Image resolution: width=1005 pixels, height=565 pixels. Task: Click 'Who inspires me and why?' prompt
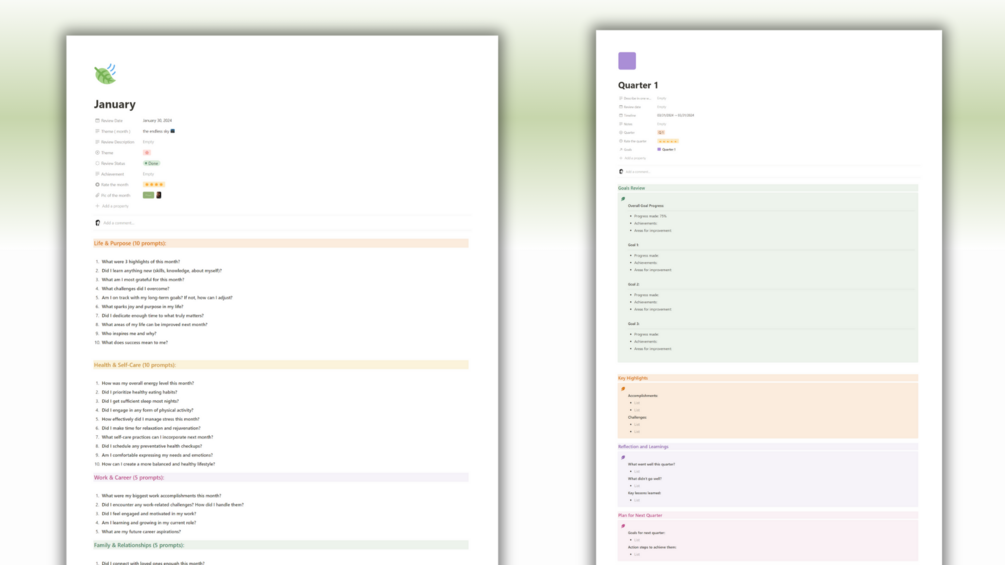(129, 333)
